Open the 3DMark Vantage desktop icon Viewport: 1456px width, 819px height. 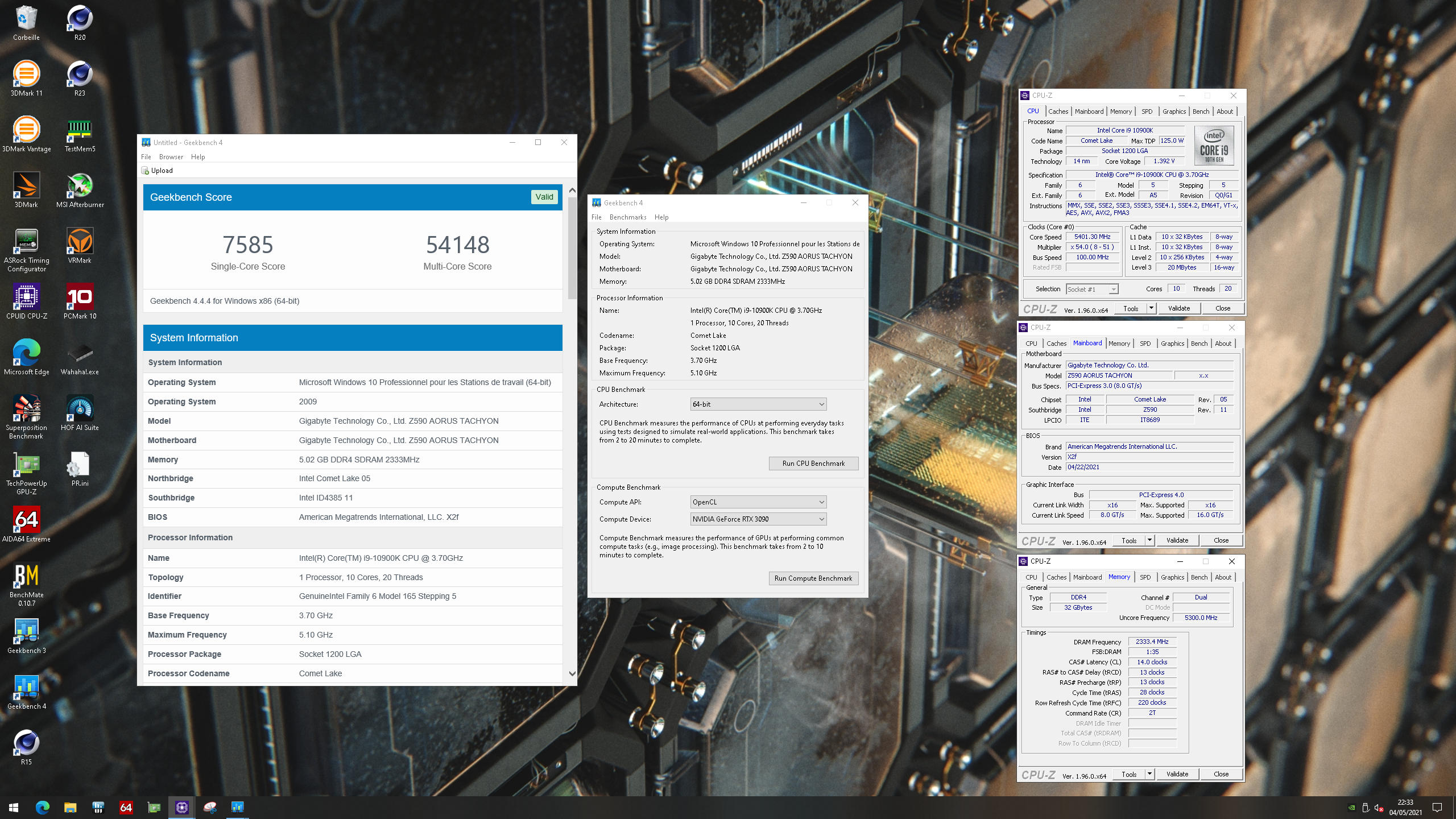(x=26, y=134)
